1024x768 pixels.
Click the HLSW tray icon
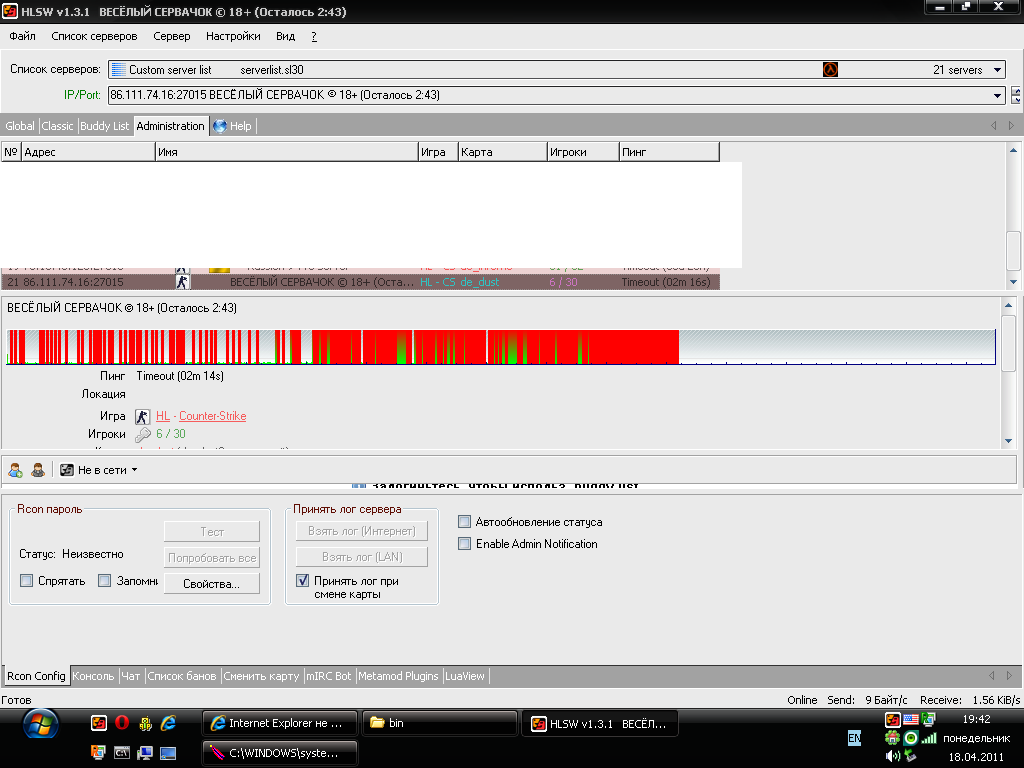pyautogui.click(x=892, y=720)
